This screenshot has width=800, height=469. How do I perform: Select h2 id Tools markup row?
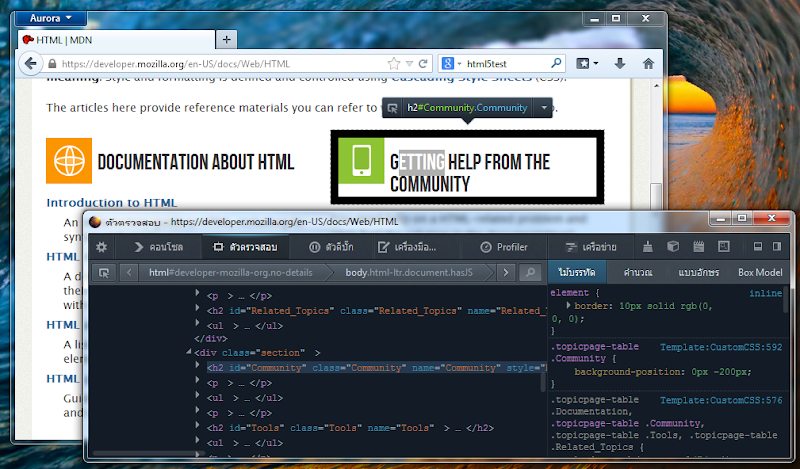[x=350, y=428]
